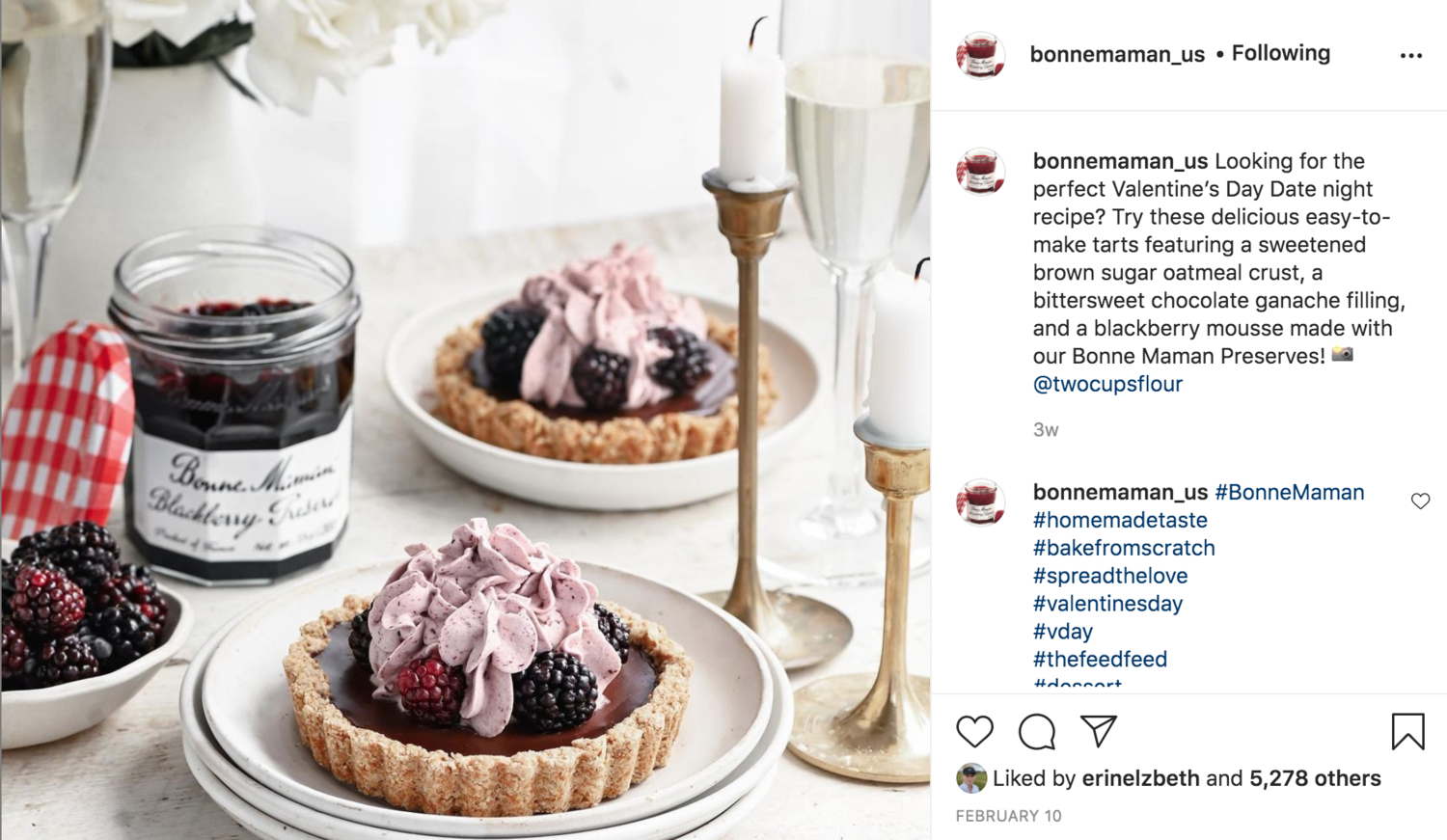The image size is (1447, 840).
Task: Share post via paper plane icon
Action: (x=1099, y=731)
